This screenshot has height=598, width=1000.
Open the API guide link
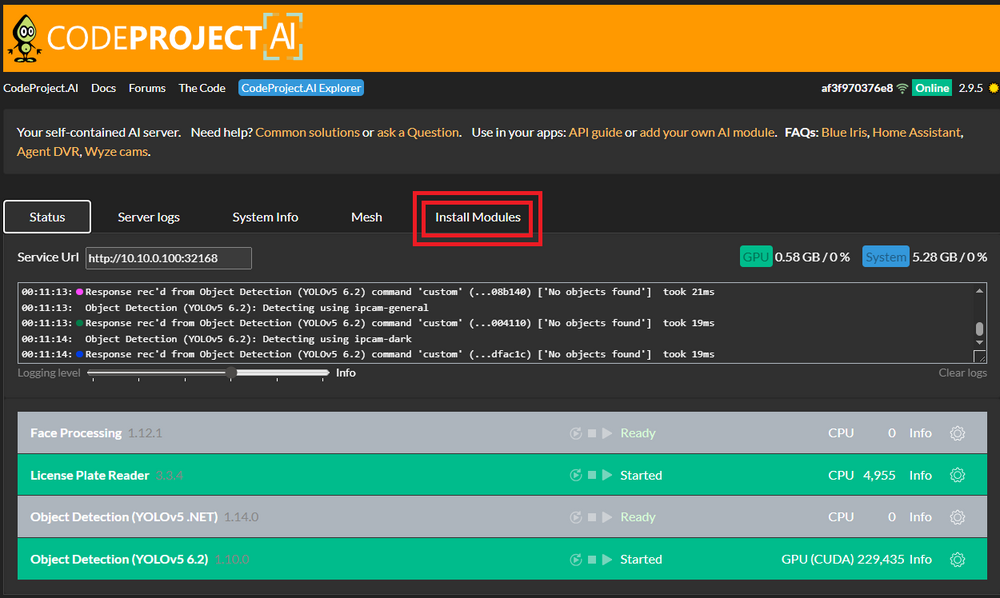pyautogui.click(x=595, y=133)
